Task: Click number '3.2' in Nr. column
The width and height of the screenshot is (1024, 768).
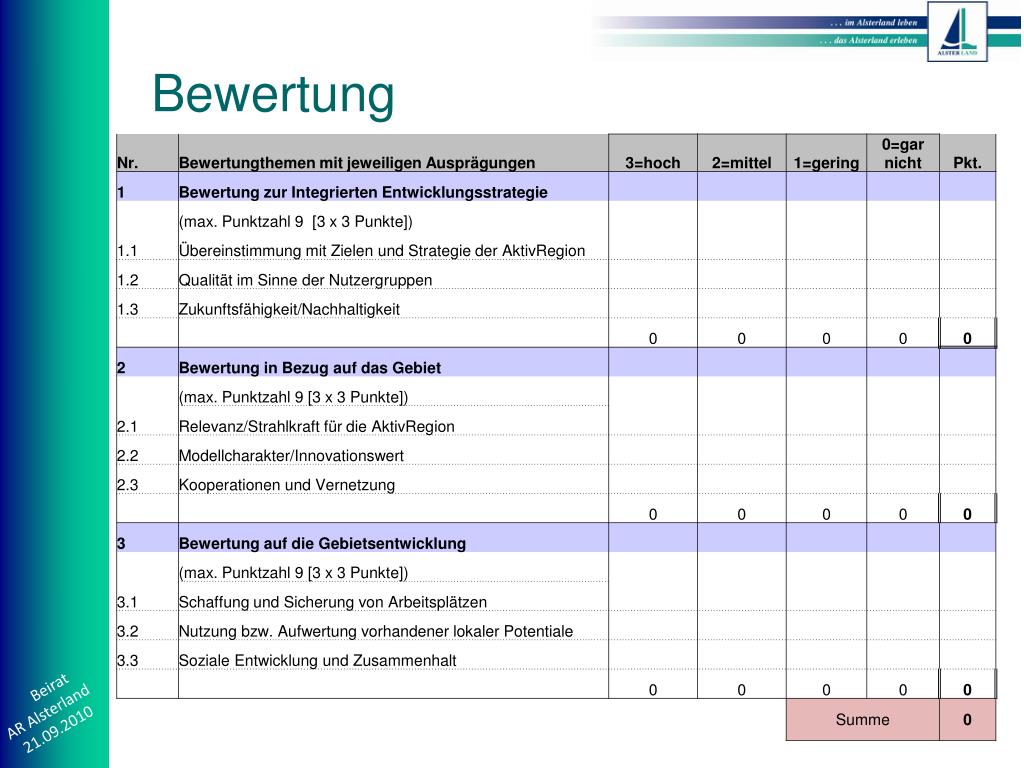Action: tap(127, 632)
